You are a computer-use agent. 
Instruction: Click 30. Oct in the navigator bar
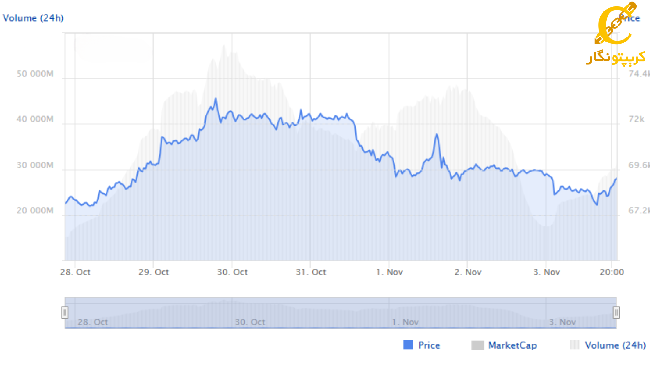[250, 322]
